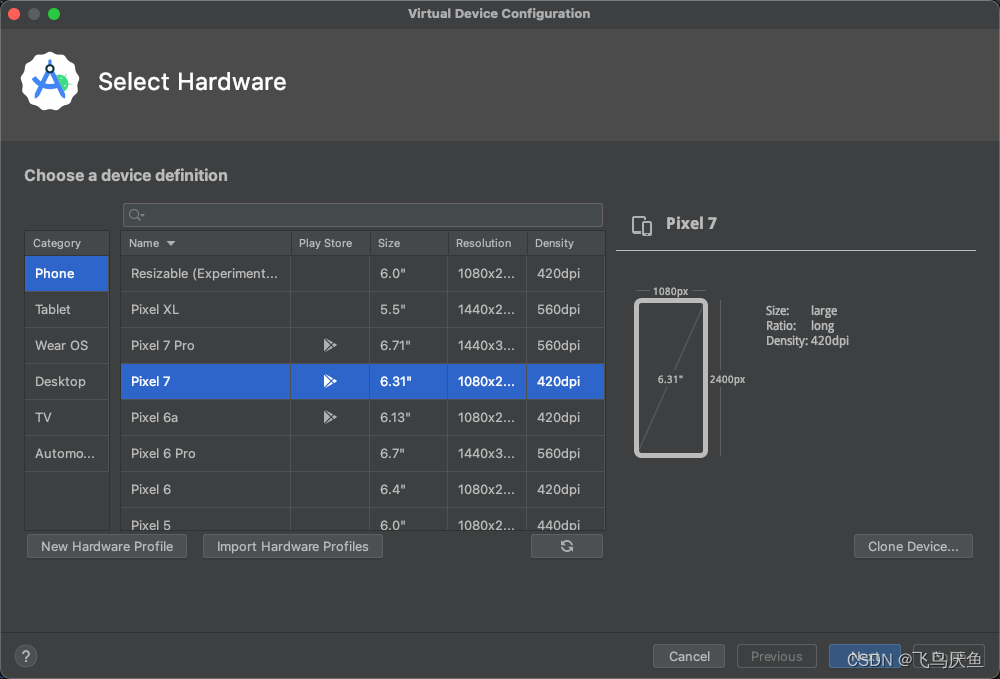This screenshot has height=679, width=1000.
Task: Click the Pixel 7 phone preview outline
Action: pyautogui.click(x=671, y=378)
